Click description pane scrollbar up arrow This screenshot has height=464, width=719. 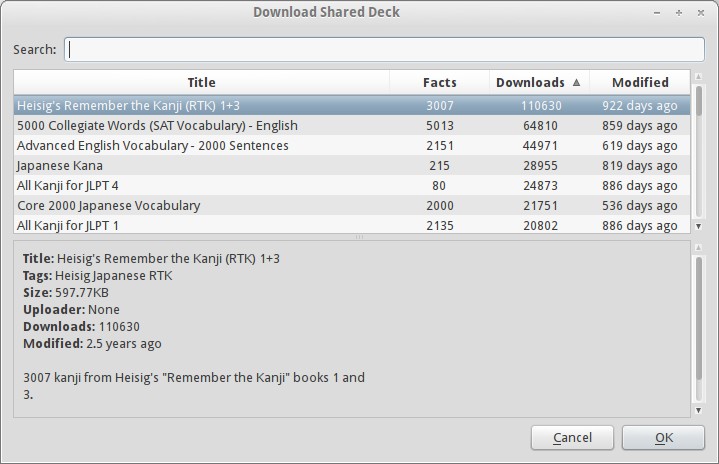click(698, 248)
